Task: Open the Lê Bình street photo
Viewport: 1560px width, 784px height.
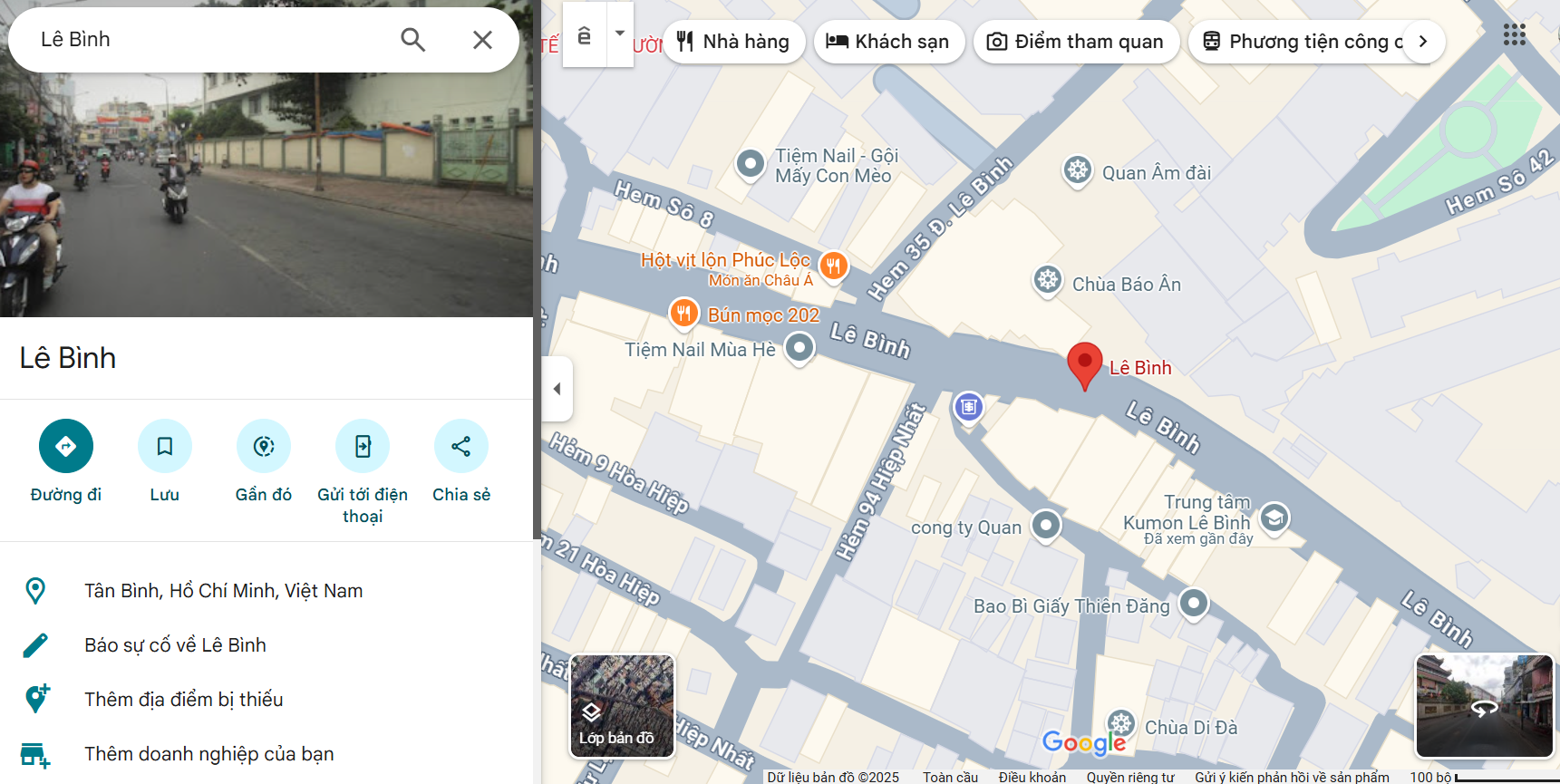Action: pos(266,195)
